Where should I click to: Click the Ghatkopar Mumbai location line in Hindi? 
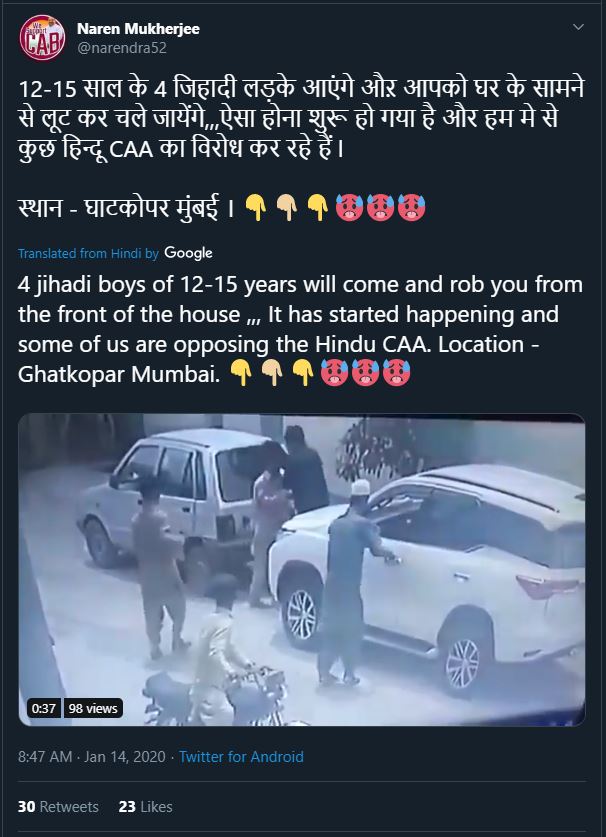tap(127, 208)
